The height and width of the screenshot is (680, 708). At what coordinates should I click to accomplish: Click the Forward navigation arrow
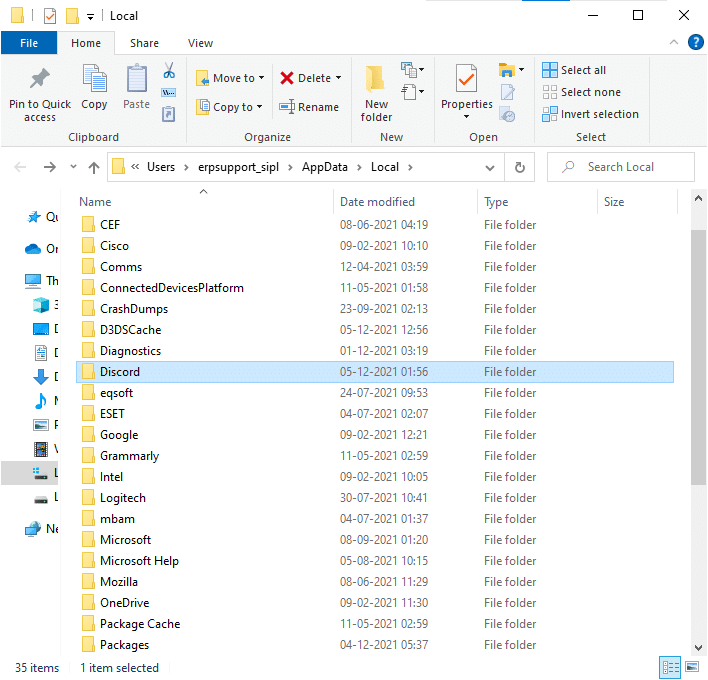click(50, 168)
